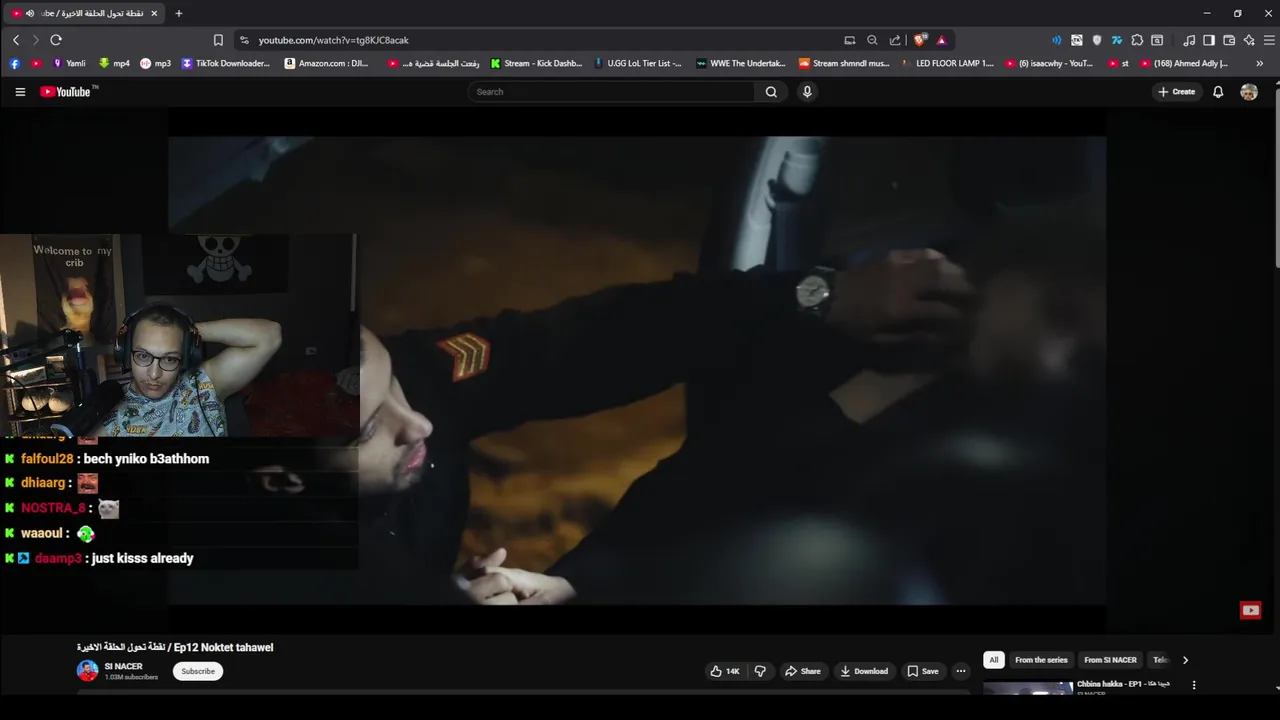Select From the series chip
Image resolution: width=1280 pixels, height=720 pixels.
coord(1041,660)
